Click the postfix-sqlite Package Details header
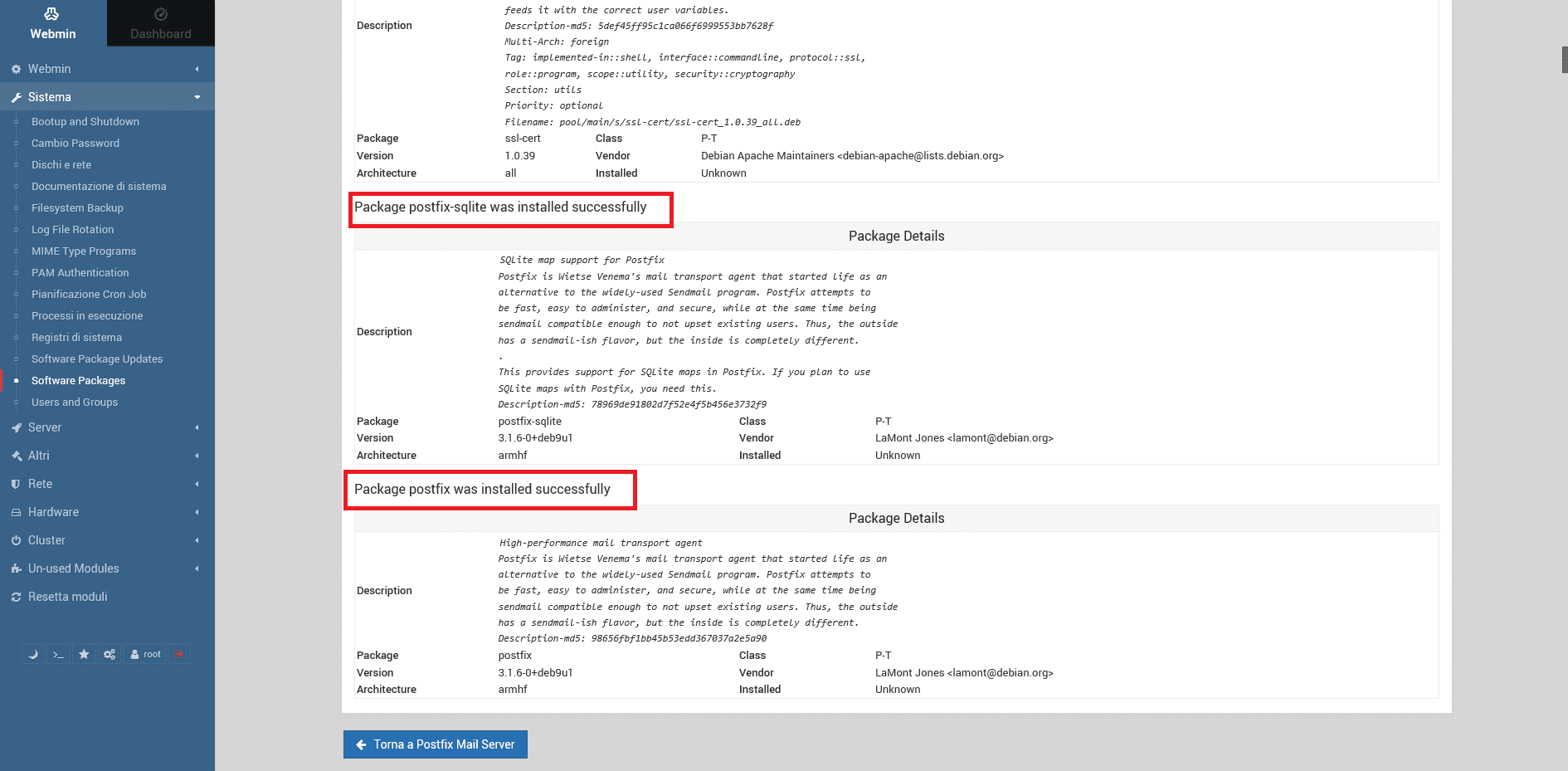1568x771 pixels. pos(897,236)
